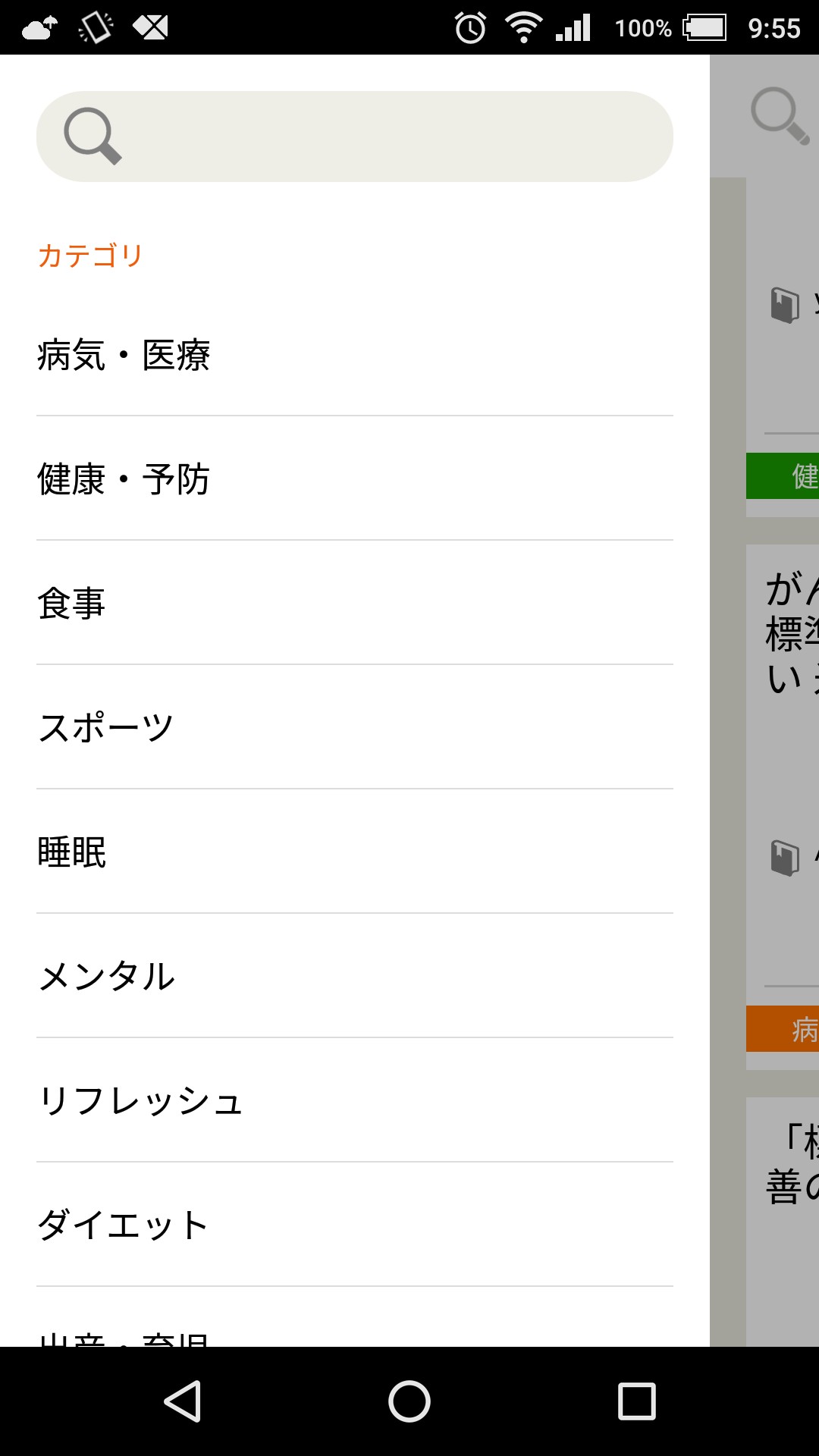Tap the magnifier icon in drawer search bar

coord(93,136)
